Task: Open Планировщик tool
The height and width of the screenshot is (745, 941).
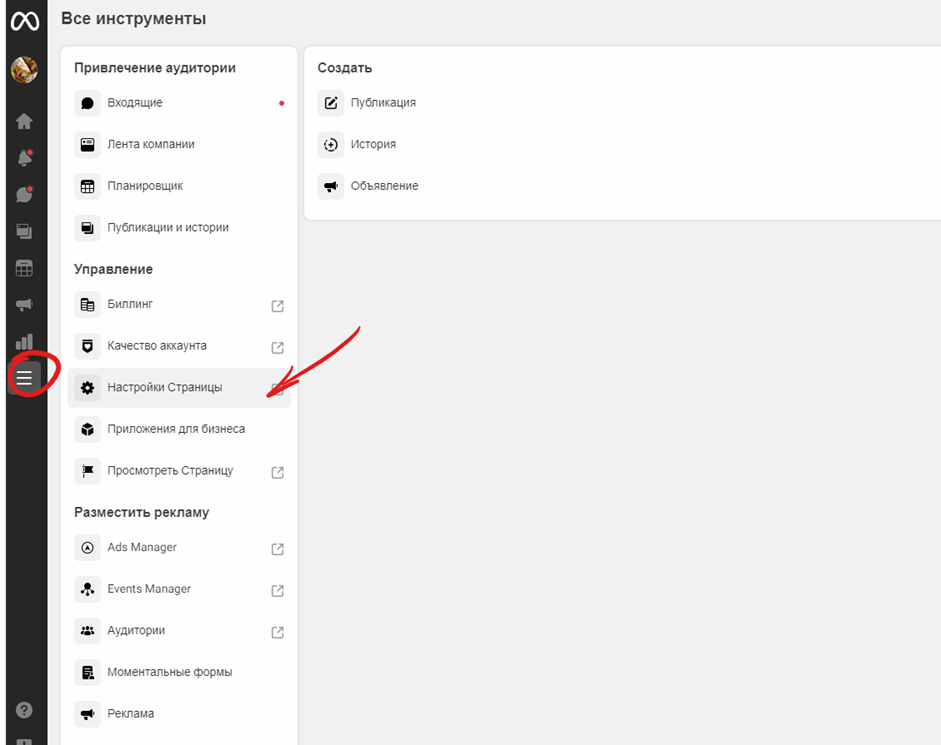Action: click(x=145, y=186)
